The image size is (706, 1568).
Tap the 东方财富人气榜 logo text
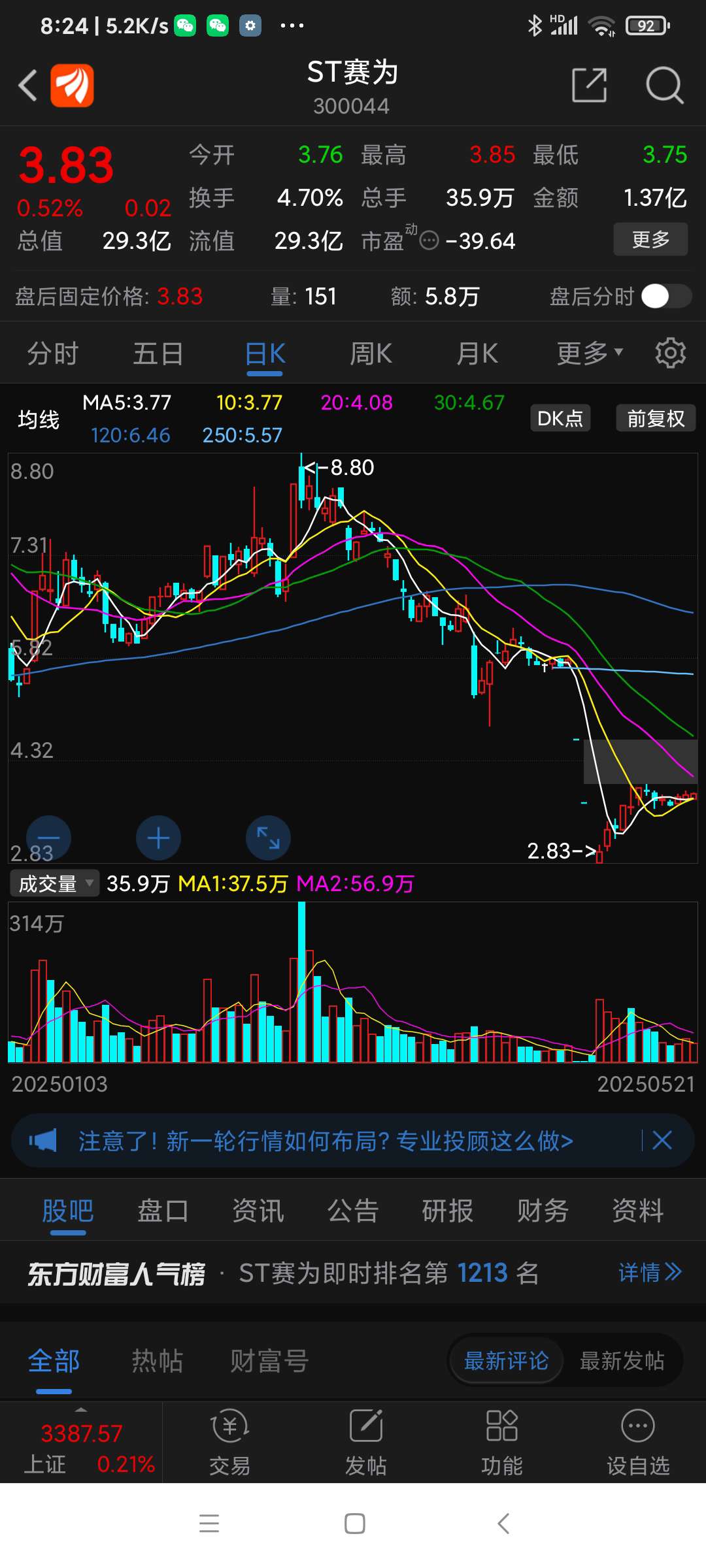116,1273
